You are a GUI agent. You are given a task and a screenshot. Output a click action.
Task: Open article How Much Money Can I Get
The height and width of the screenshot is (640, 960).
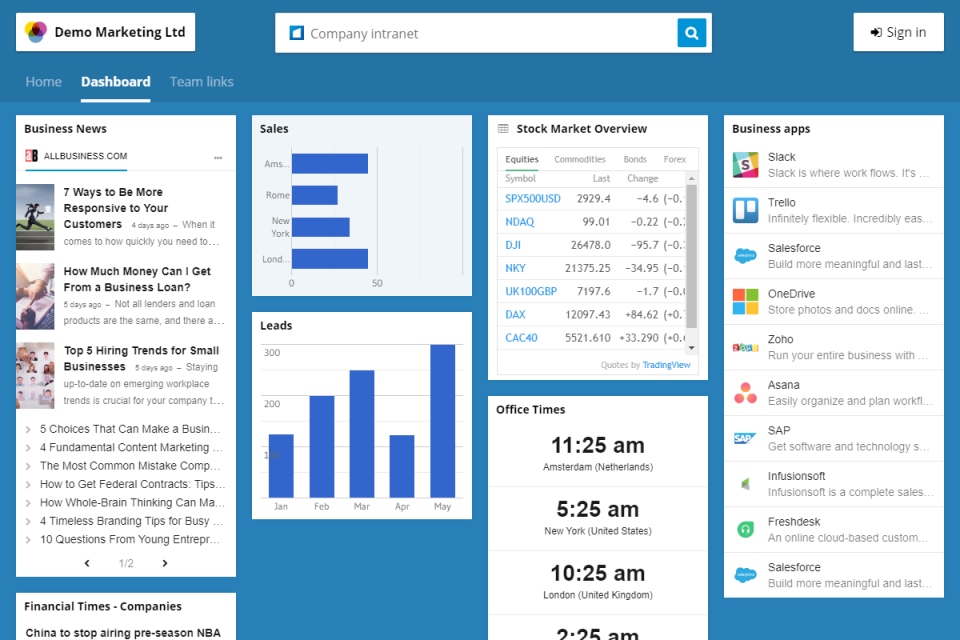click(137, 279)
